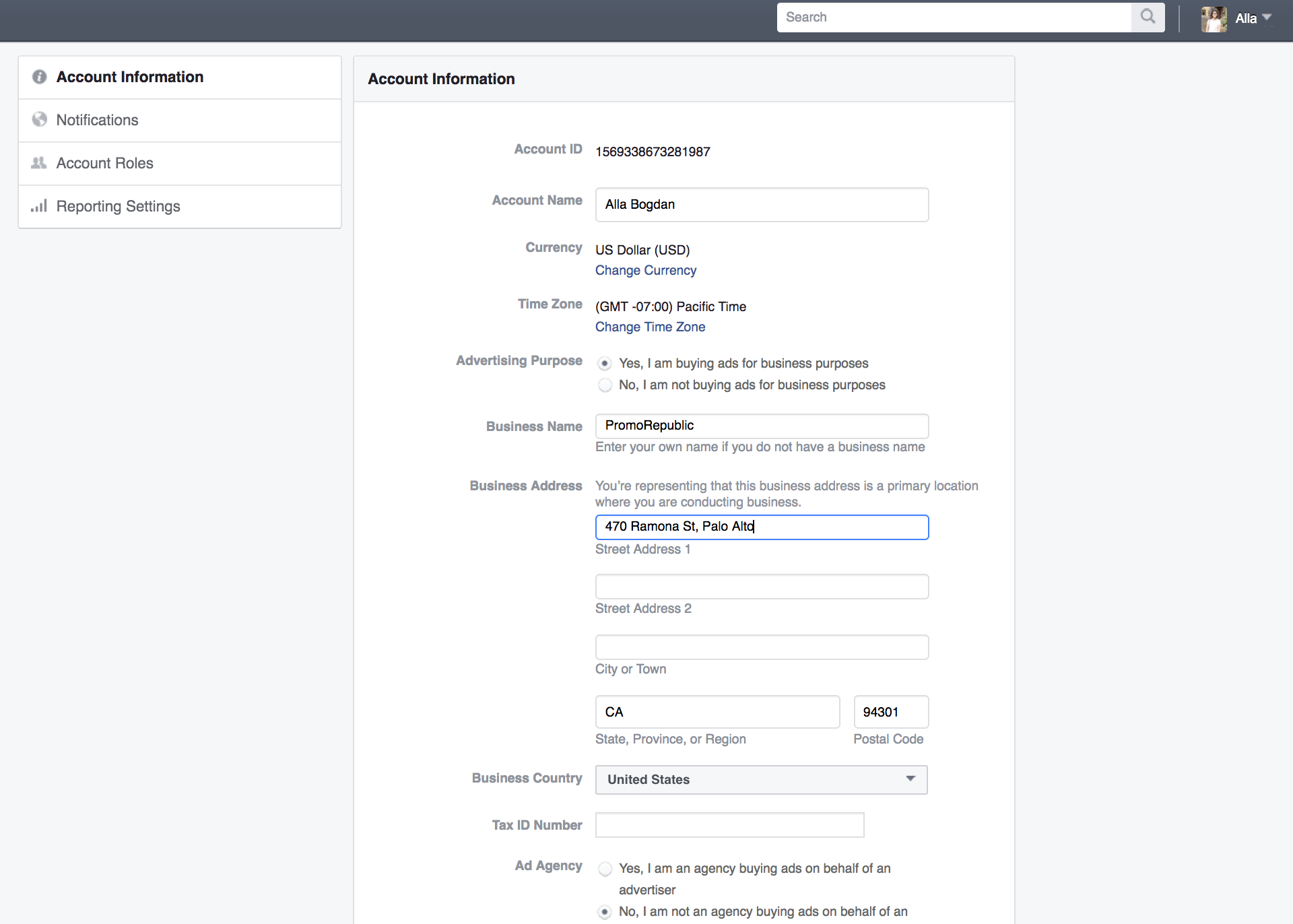Viewport: 1293px width, 924px height.
Task: Click the 'US Dollar (USD)' currency text
Action: tap(642, 250)
